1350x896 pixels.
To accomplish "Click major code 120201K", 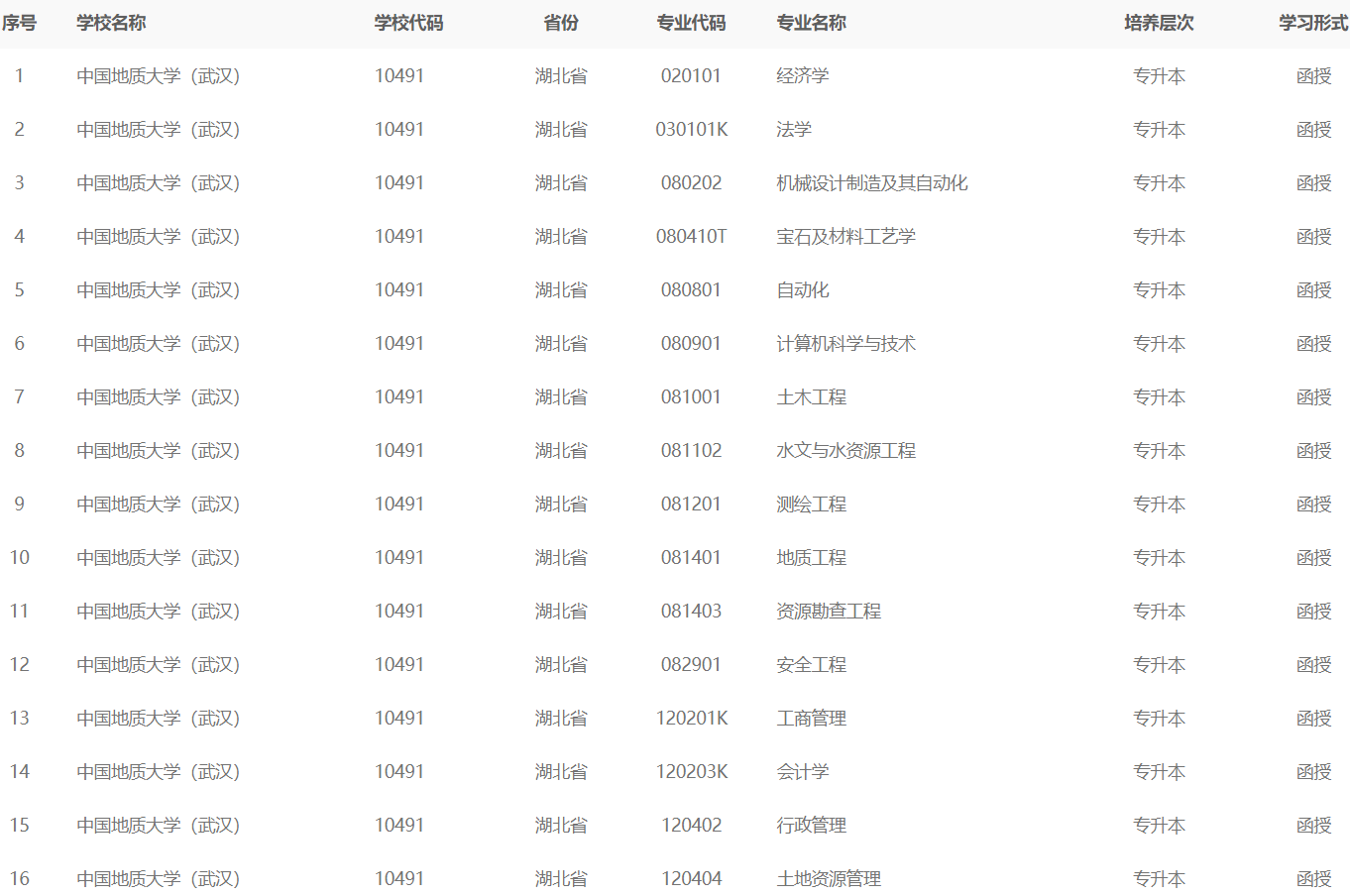I will 691,719.
